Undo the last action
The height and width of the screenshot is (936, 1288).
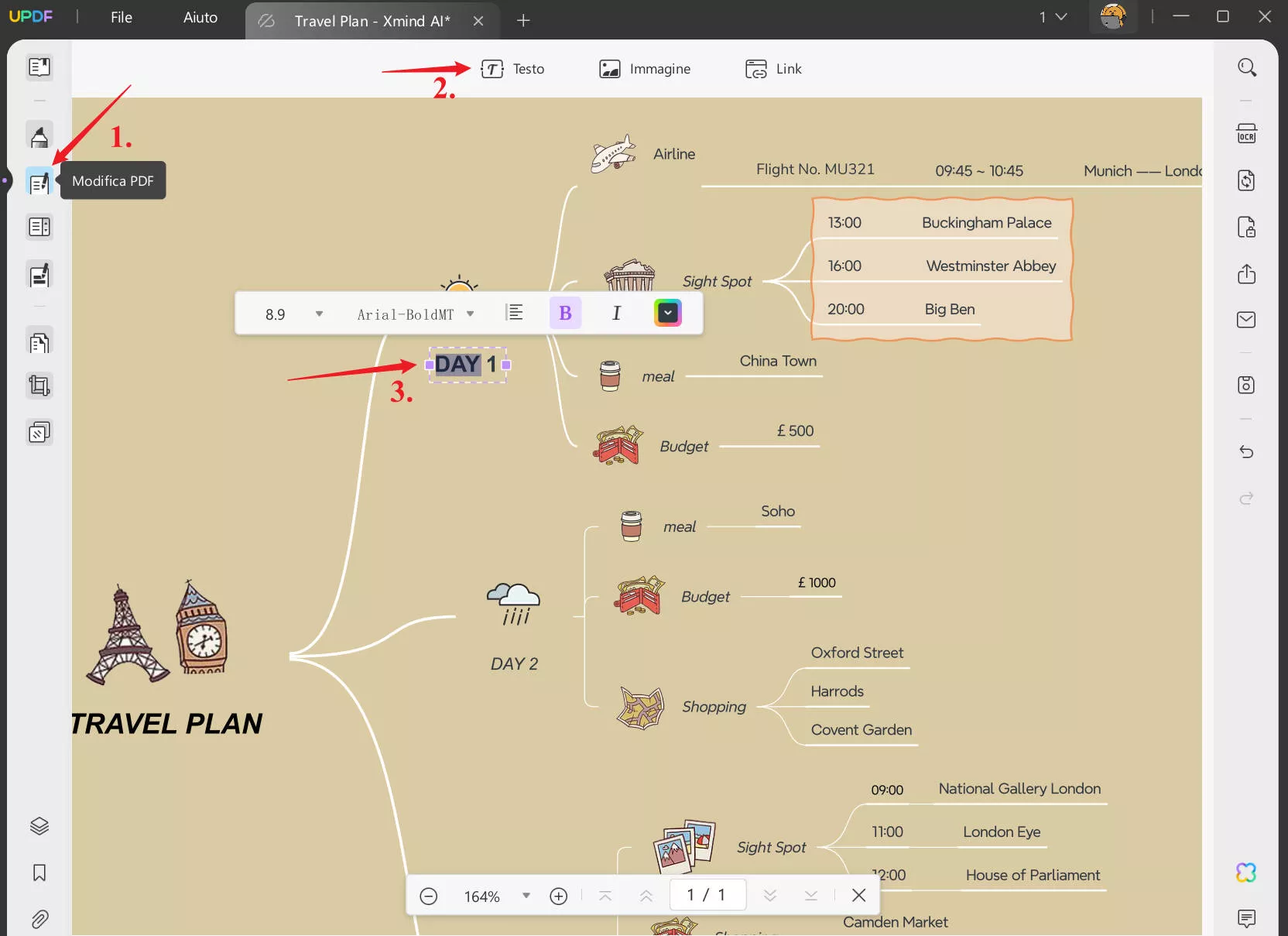[x=1246, y=451]
